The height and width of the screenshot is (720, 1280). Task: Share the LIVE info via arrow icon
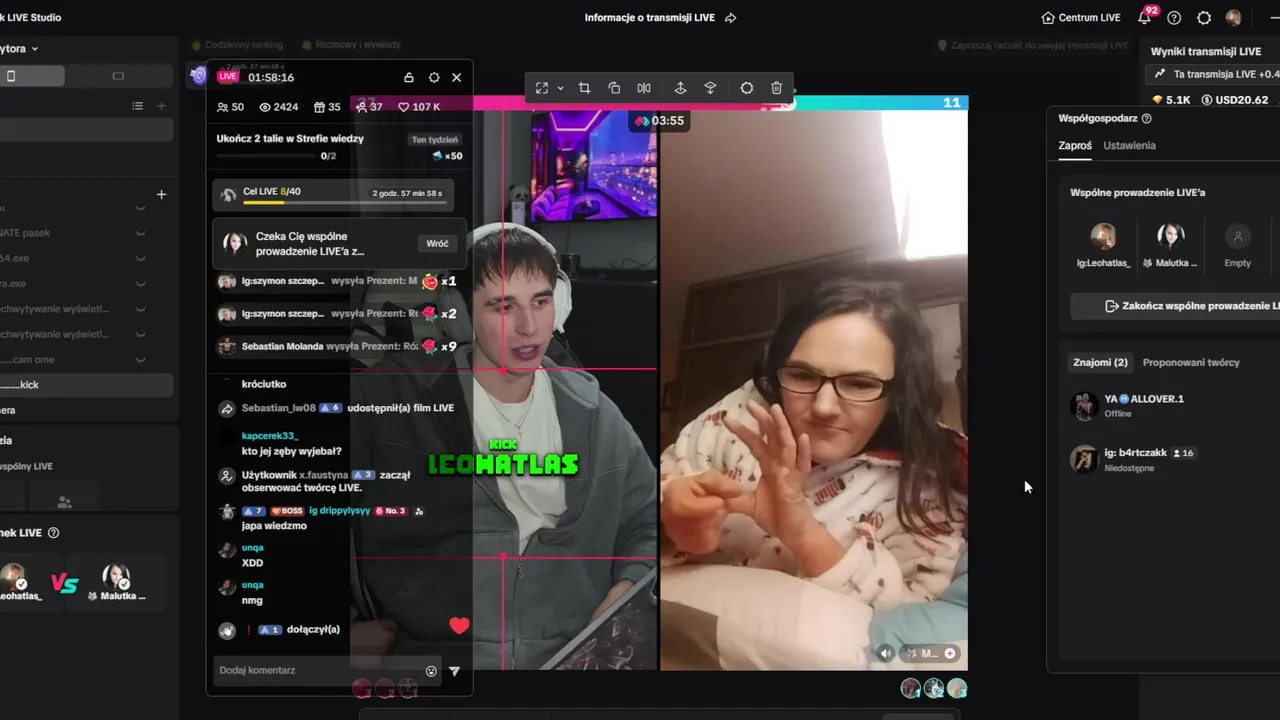point(730,18)
